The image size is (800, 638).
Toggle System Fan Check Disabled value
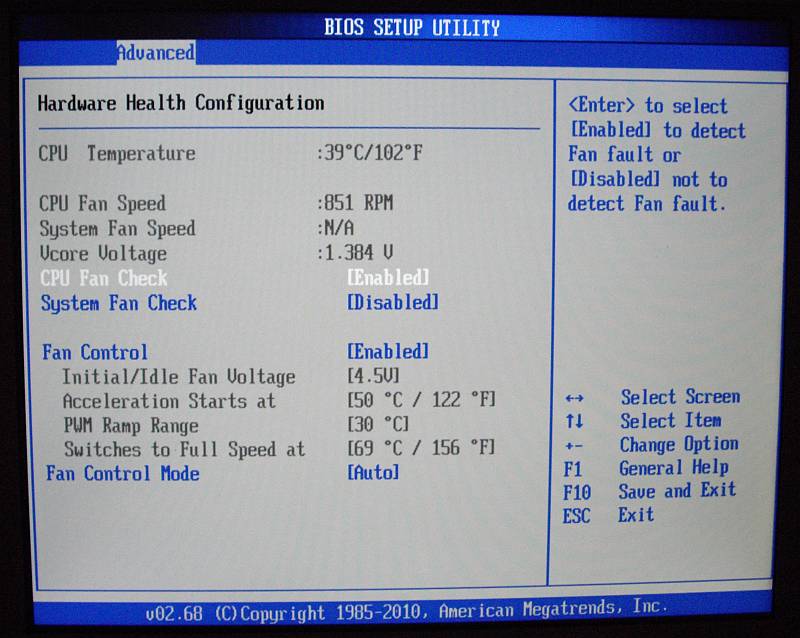(x=392, y=302)
